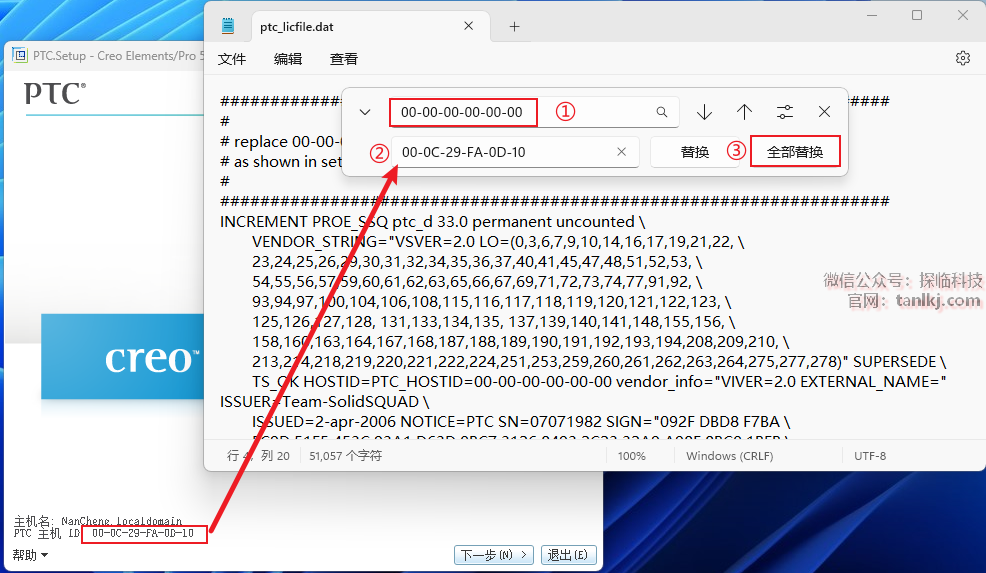Click the PTC logo in Setup window
Image resolution: width=986 pixels, height=573 pixels.
click(x=55, y=93)
